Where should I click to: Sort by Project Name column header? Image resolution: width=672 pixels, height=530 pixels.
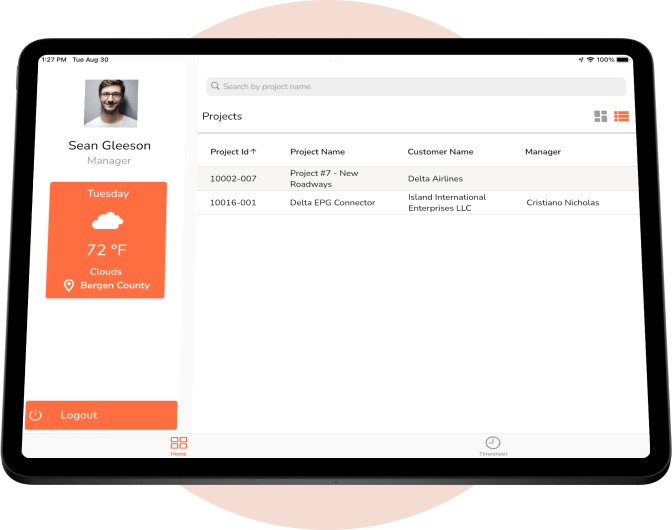(317, 152)
